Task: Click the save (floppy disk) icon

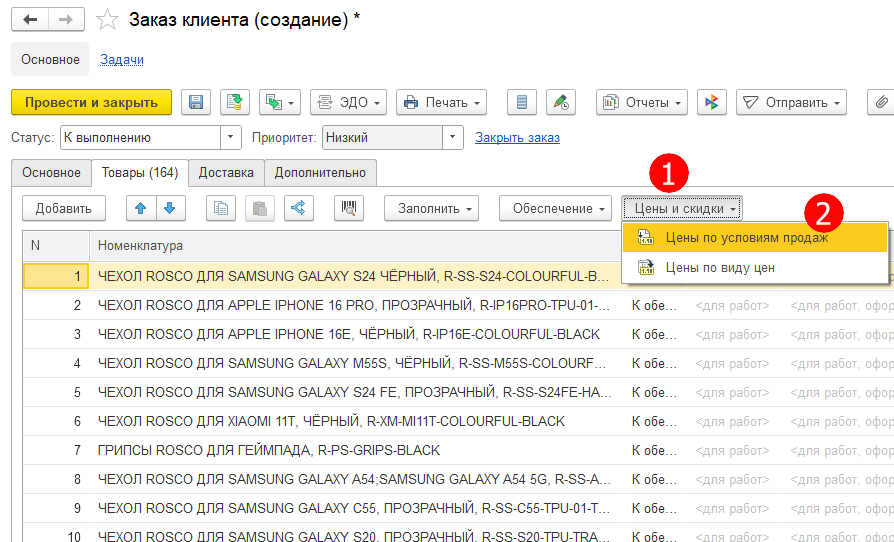Action: click(196, 102)
